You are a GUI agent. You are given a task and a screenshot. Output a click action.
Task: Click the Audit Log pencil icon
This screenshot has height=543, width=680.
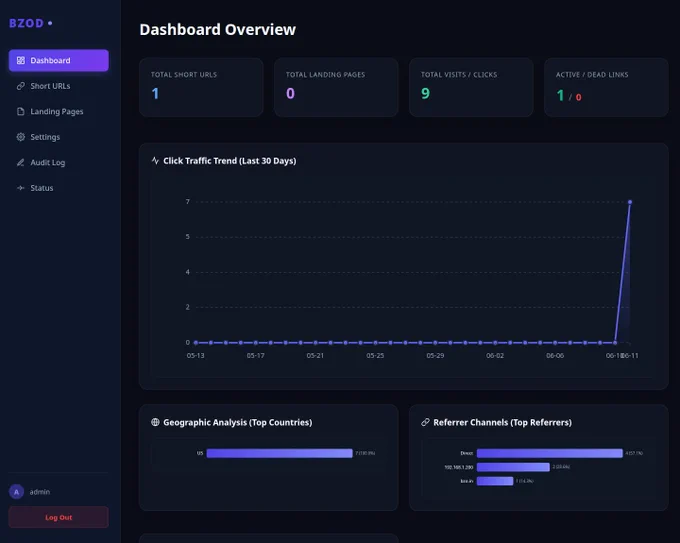coord(21,163)
